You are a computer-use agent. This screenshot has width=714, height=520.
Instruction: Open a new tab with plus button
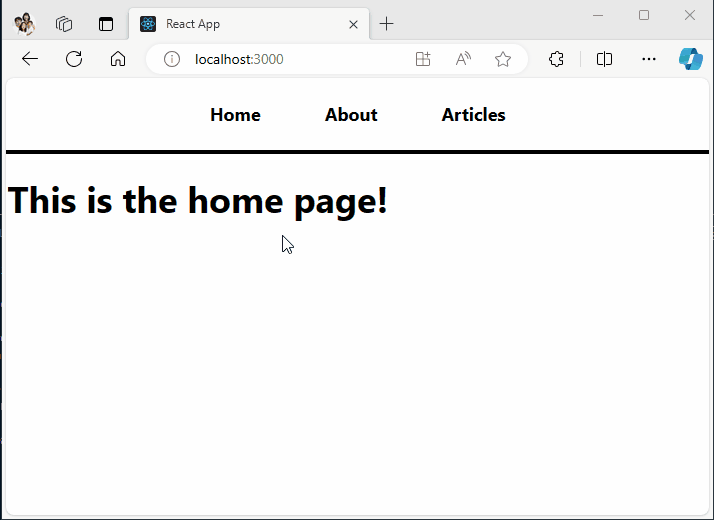(386, 24)
